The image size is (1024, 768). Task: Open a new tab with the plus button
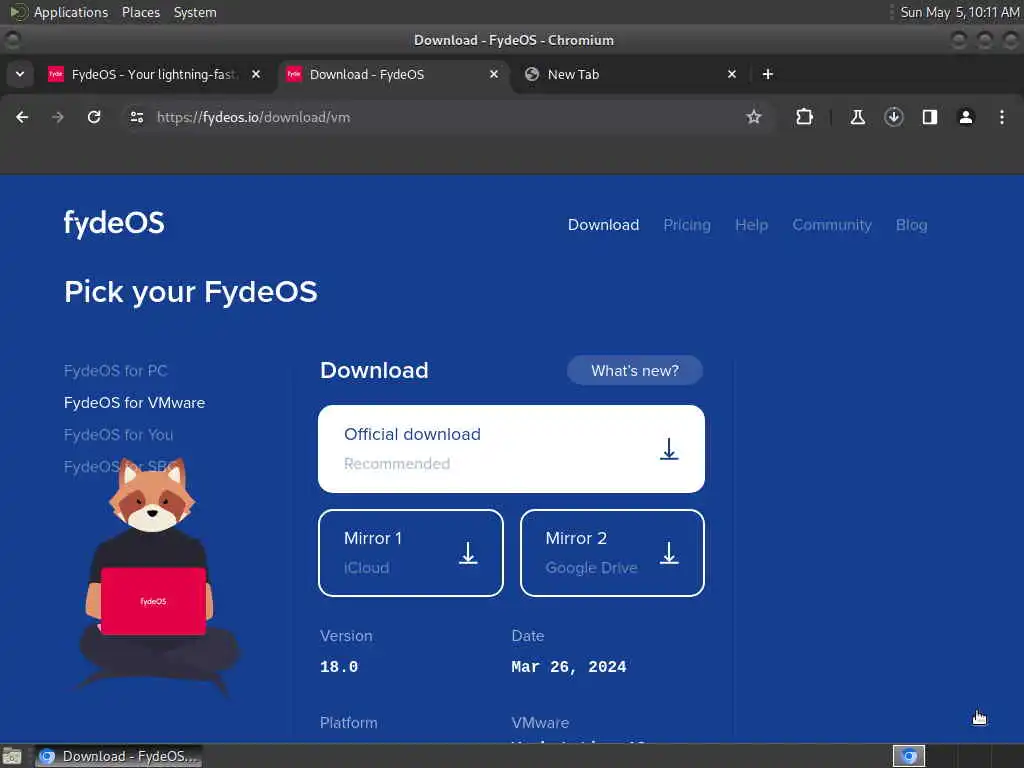pos(768,74)
